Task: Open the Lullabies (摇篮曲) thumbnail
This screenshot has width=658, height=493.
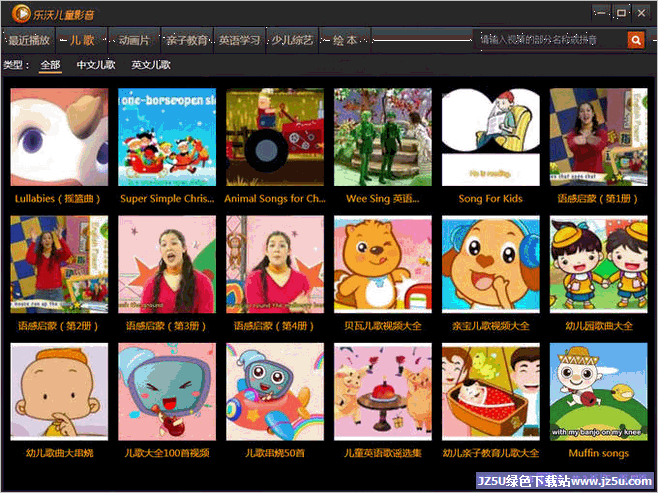Action: click(59, 137)
